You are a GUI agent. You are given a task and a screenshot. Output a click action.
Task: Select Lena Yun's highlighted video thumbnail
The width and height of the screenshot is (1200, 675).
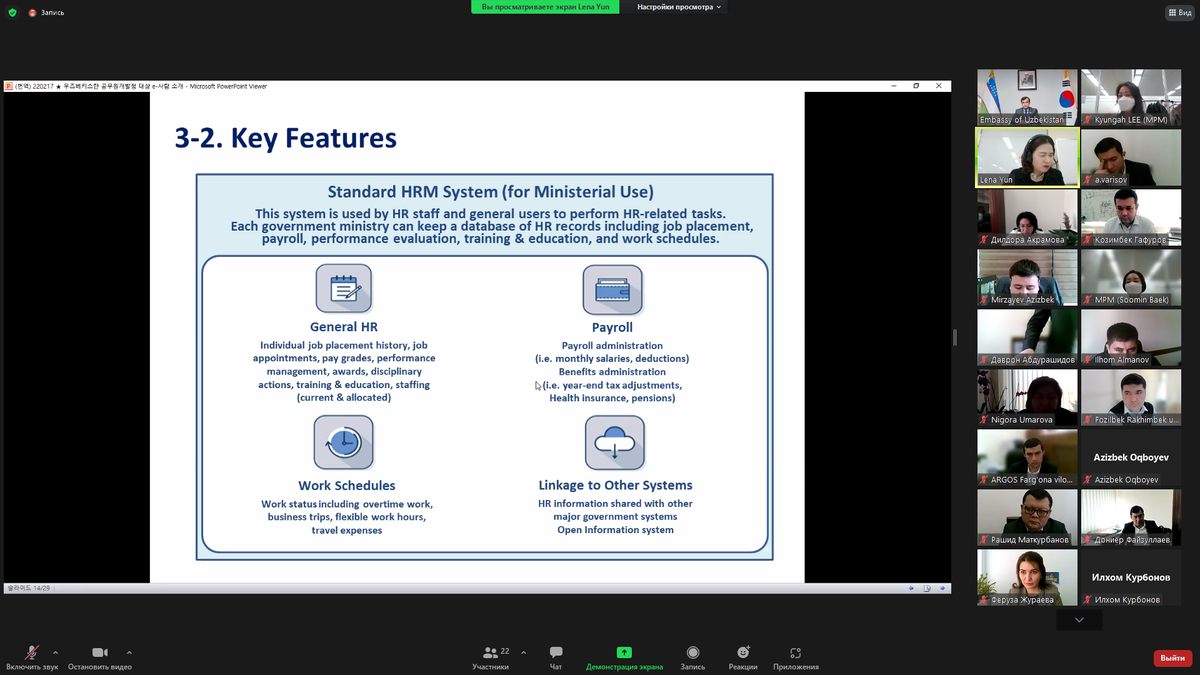point(1026,157)
